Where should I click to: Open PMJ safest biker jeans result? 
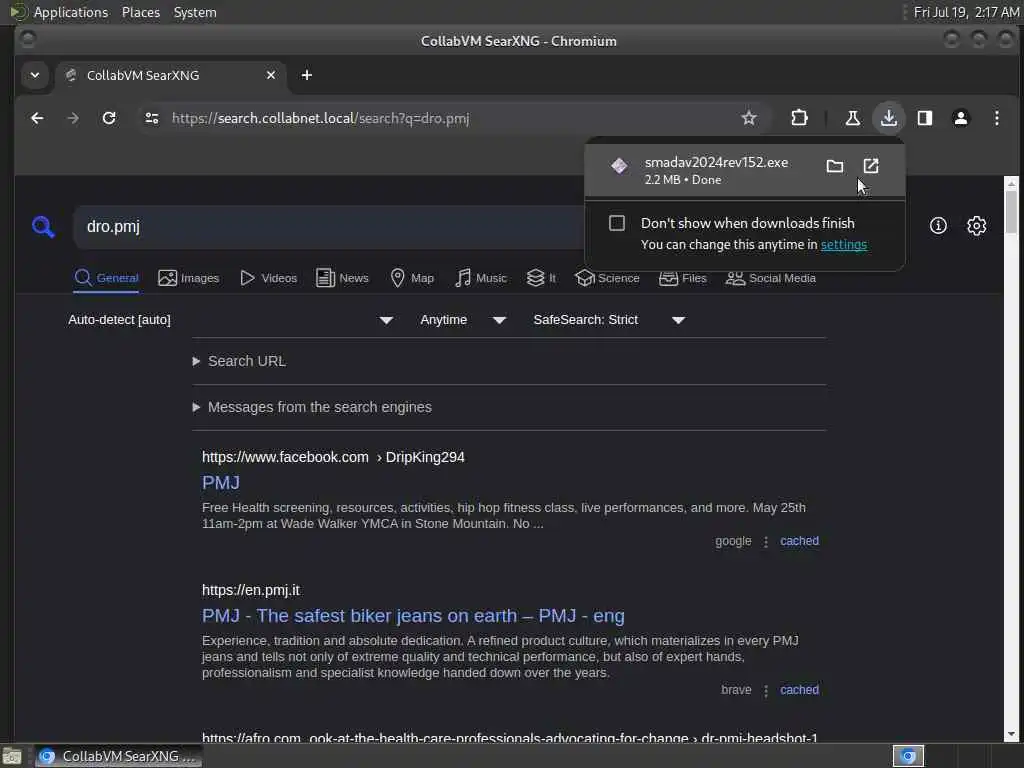coord(413,616)
